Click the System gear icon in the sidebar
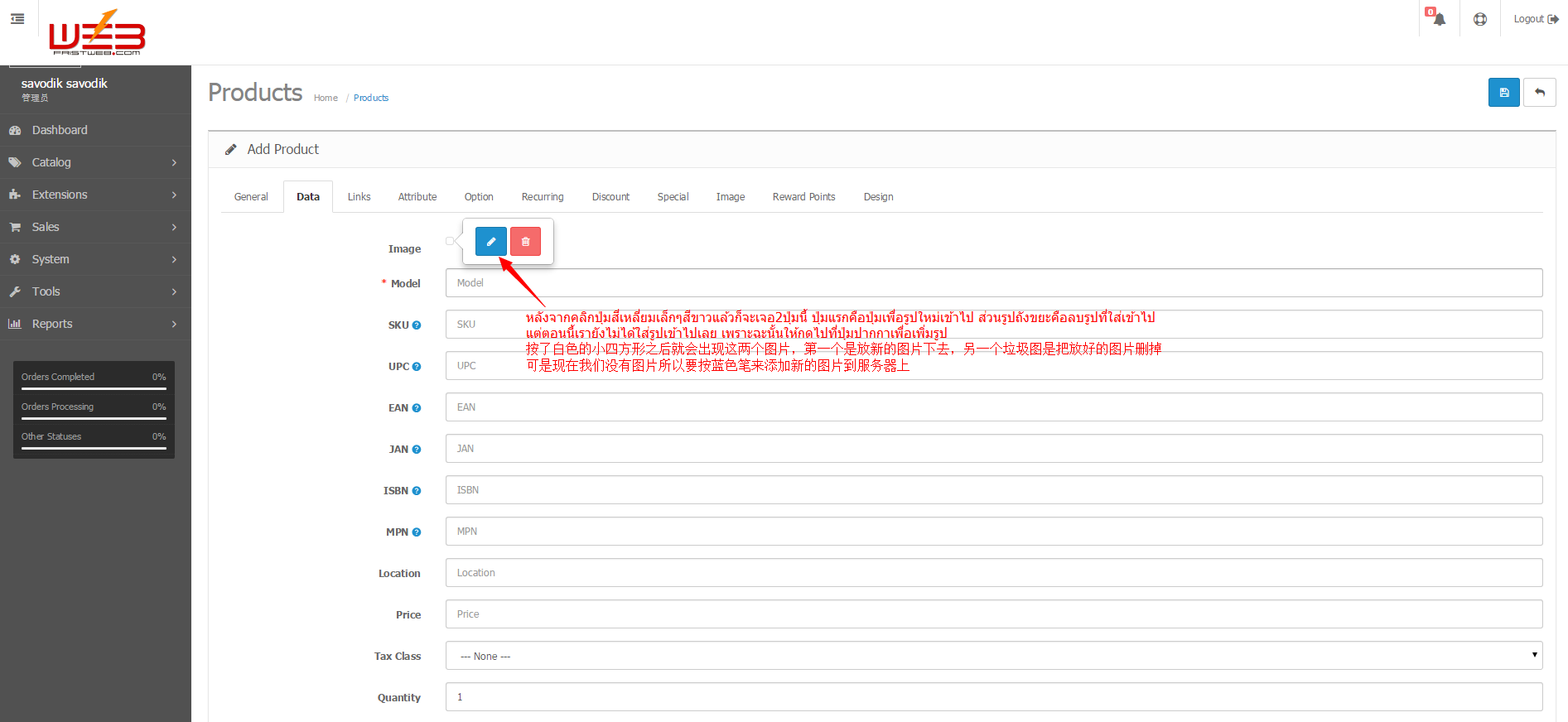This screenshot has height=722, width=1568. tap(15, 259)
